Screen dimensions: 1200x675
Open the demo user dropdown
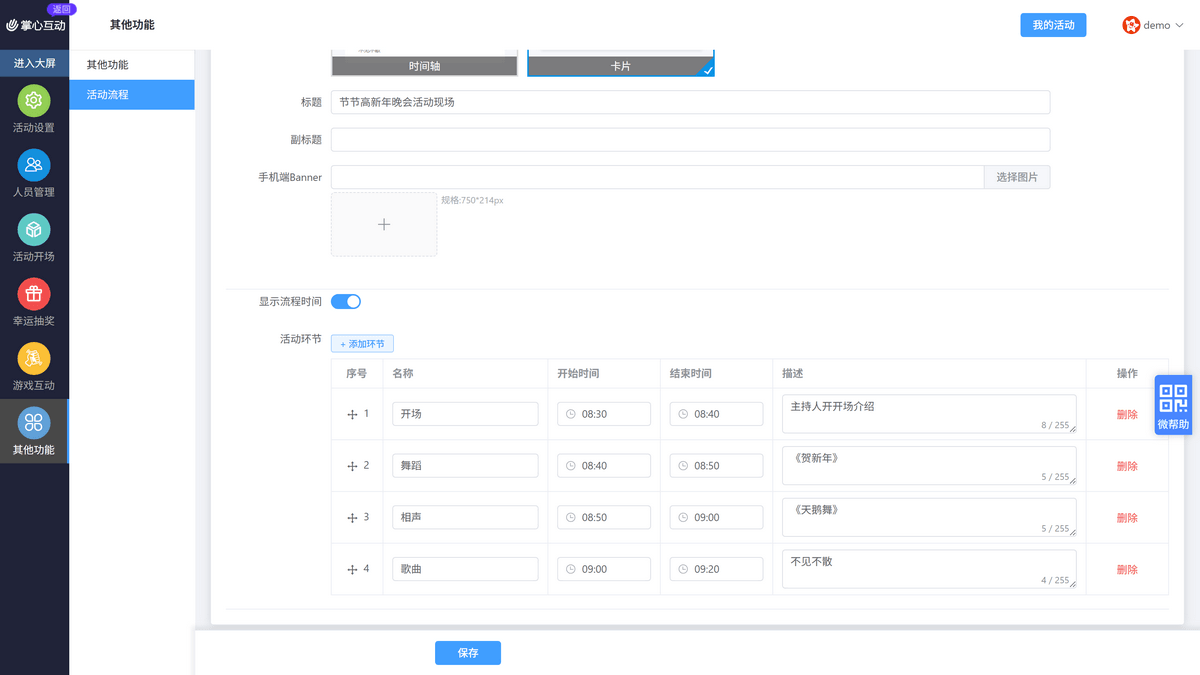pyautogui.click(x=1153, y=25)
